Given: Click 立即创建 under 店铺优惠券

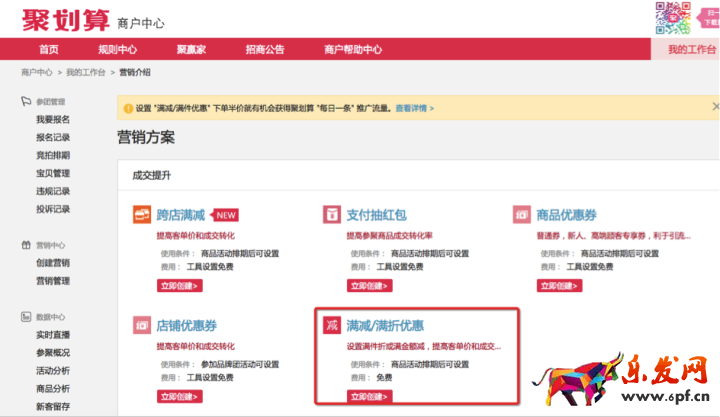Looking at the screenshot, I should pyautogui.click(x=180, y=396).
